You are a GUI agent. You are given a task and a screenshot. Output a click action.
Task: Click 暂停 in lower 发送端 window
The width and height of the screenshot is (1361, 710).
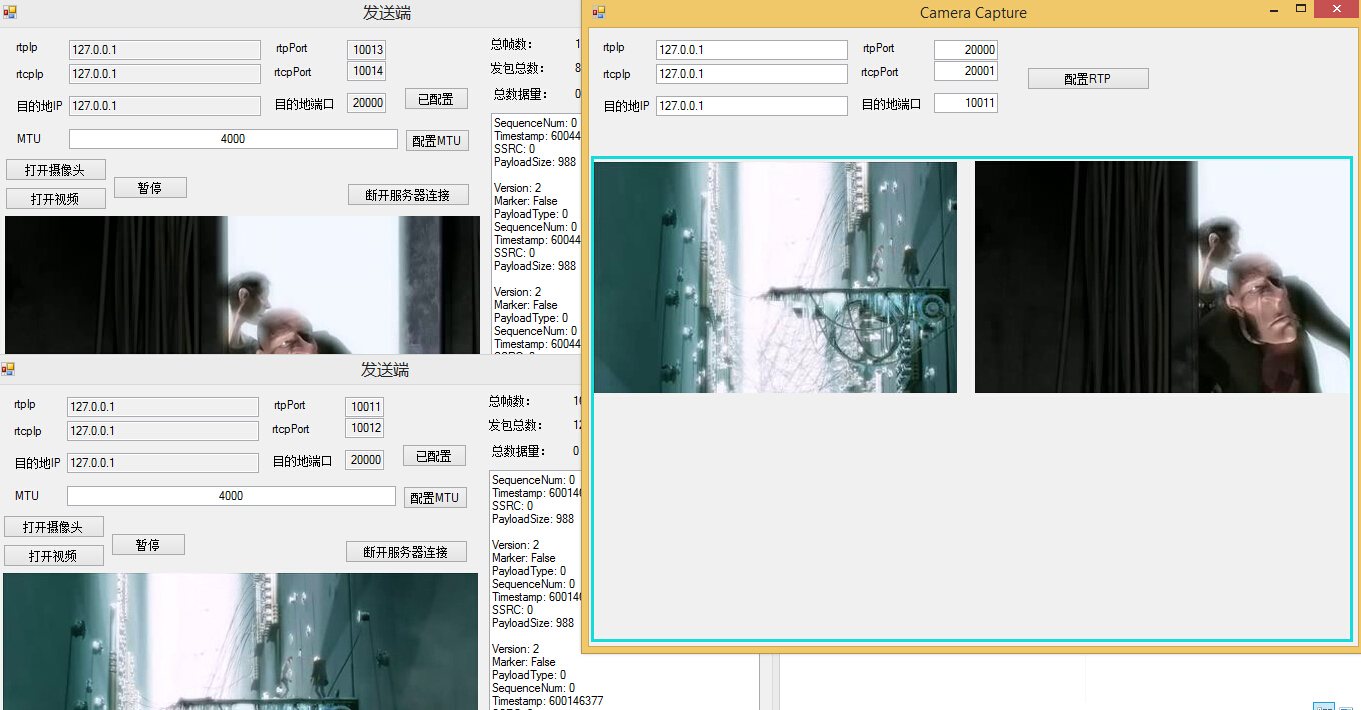148,544
